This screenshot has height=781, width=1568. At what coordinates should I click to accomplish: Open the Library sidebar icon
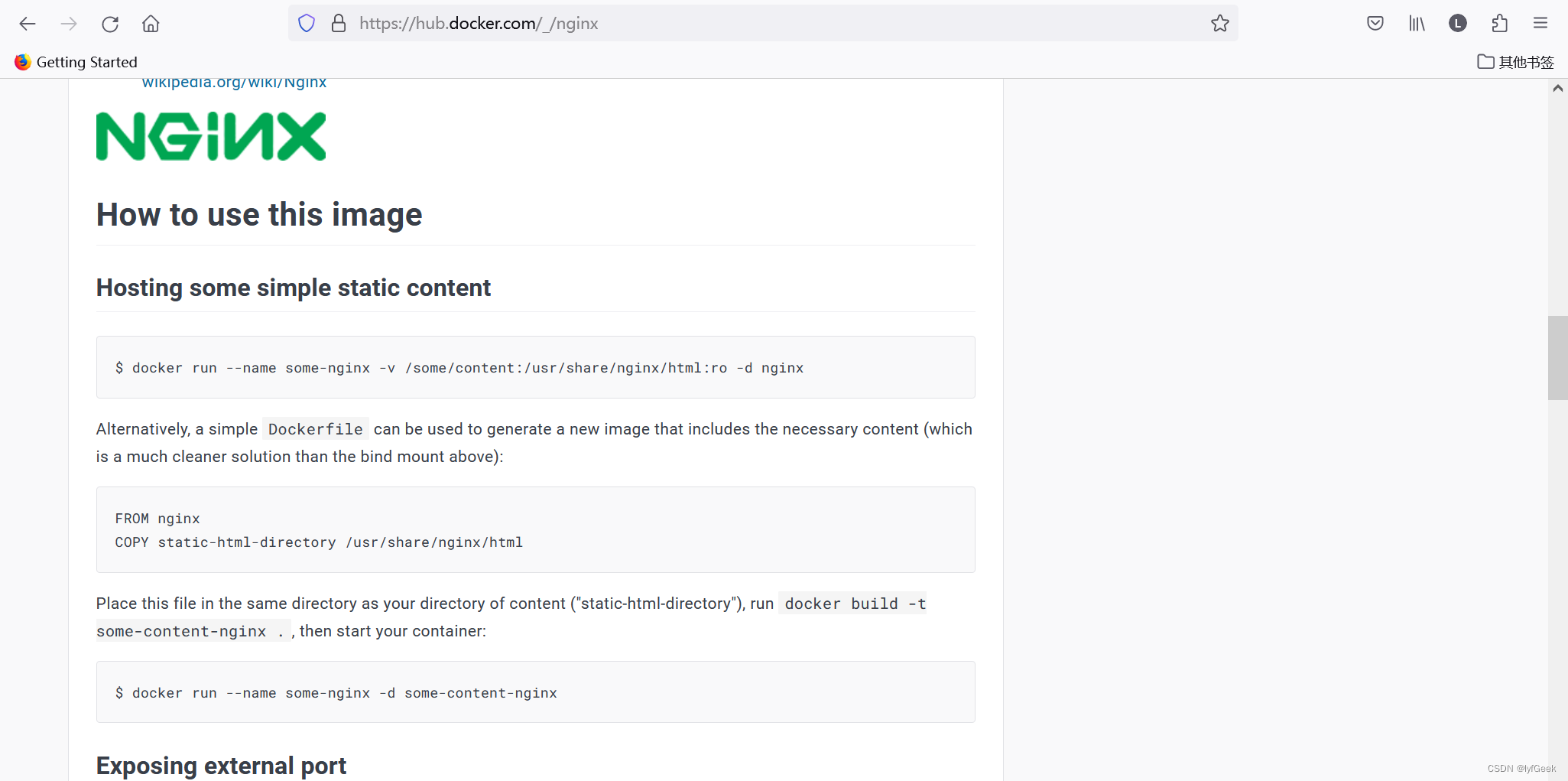[1417, 24]
